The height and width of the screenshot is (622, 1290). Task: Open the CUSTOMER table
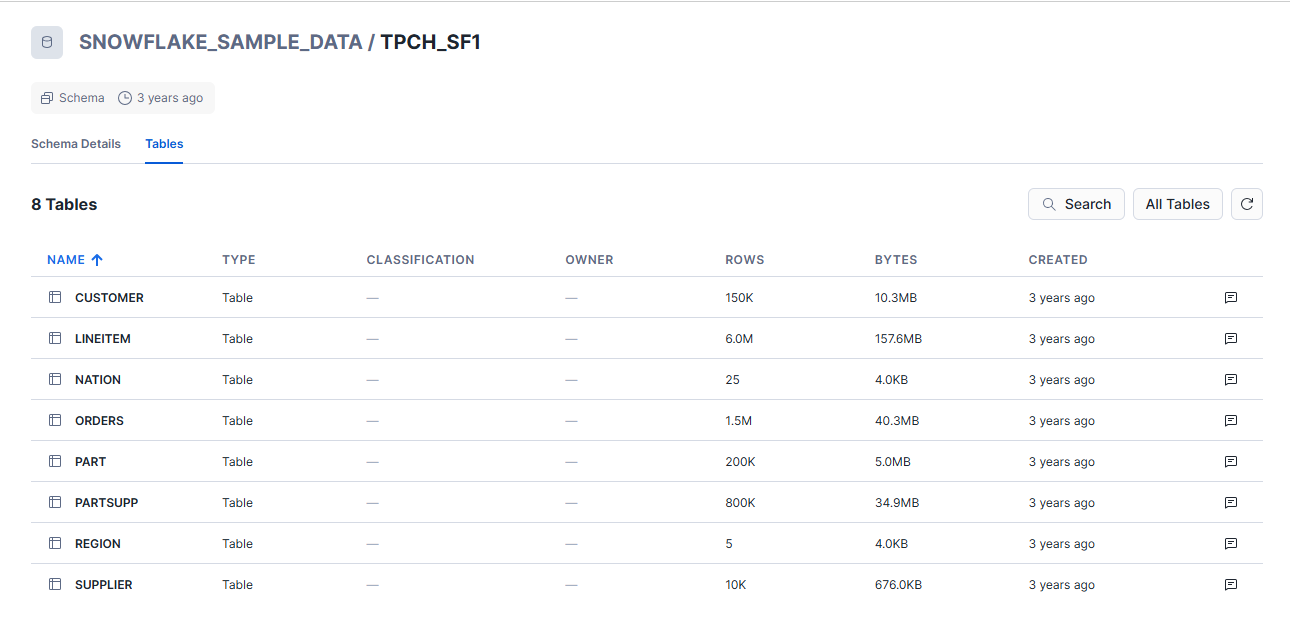pyautogui.click(x=109, y=298)
